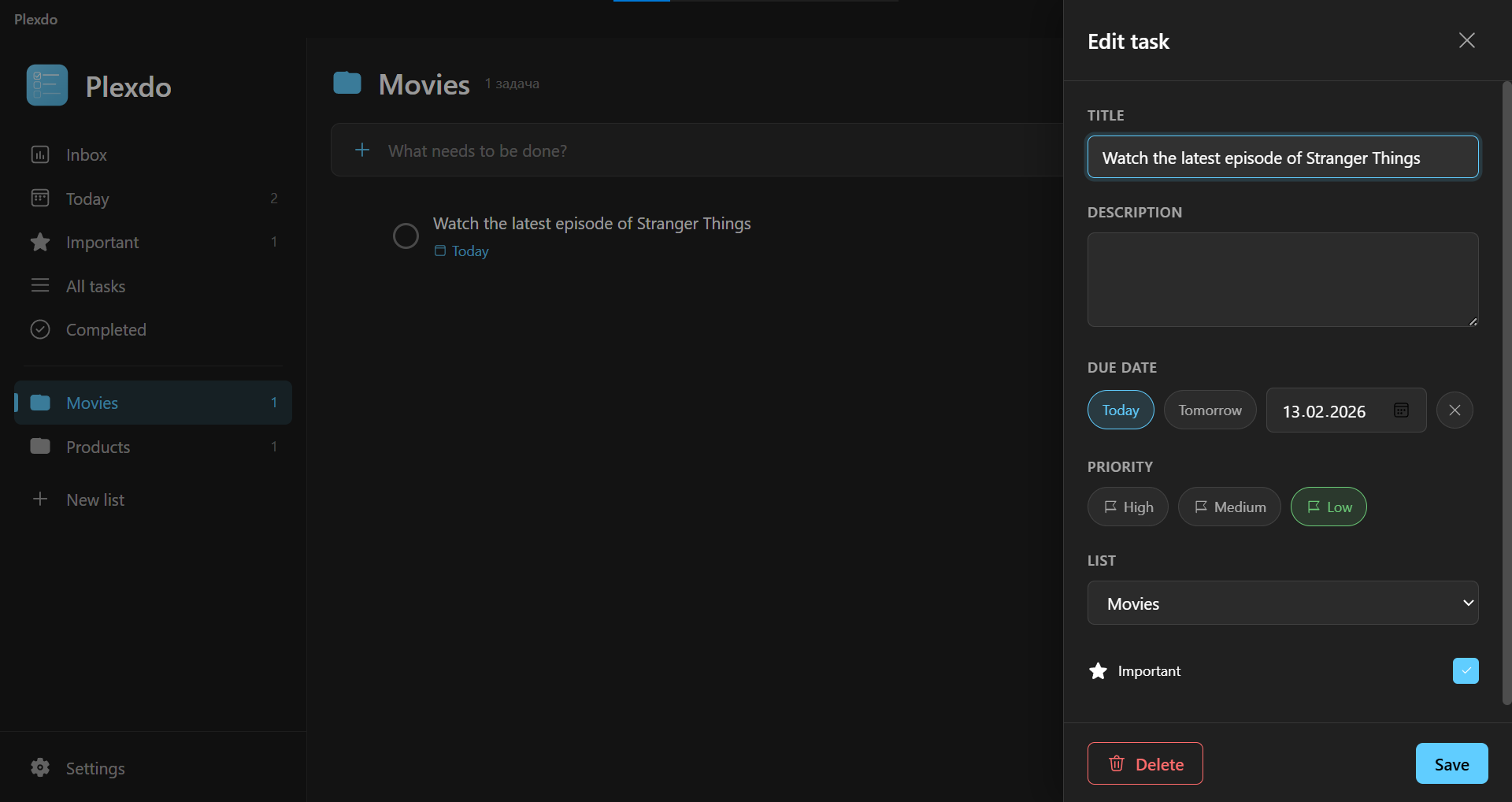Save the edited task
Image resolution: width=1512 pixels, height=802 pixels.
(1451, 763)
